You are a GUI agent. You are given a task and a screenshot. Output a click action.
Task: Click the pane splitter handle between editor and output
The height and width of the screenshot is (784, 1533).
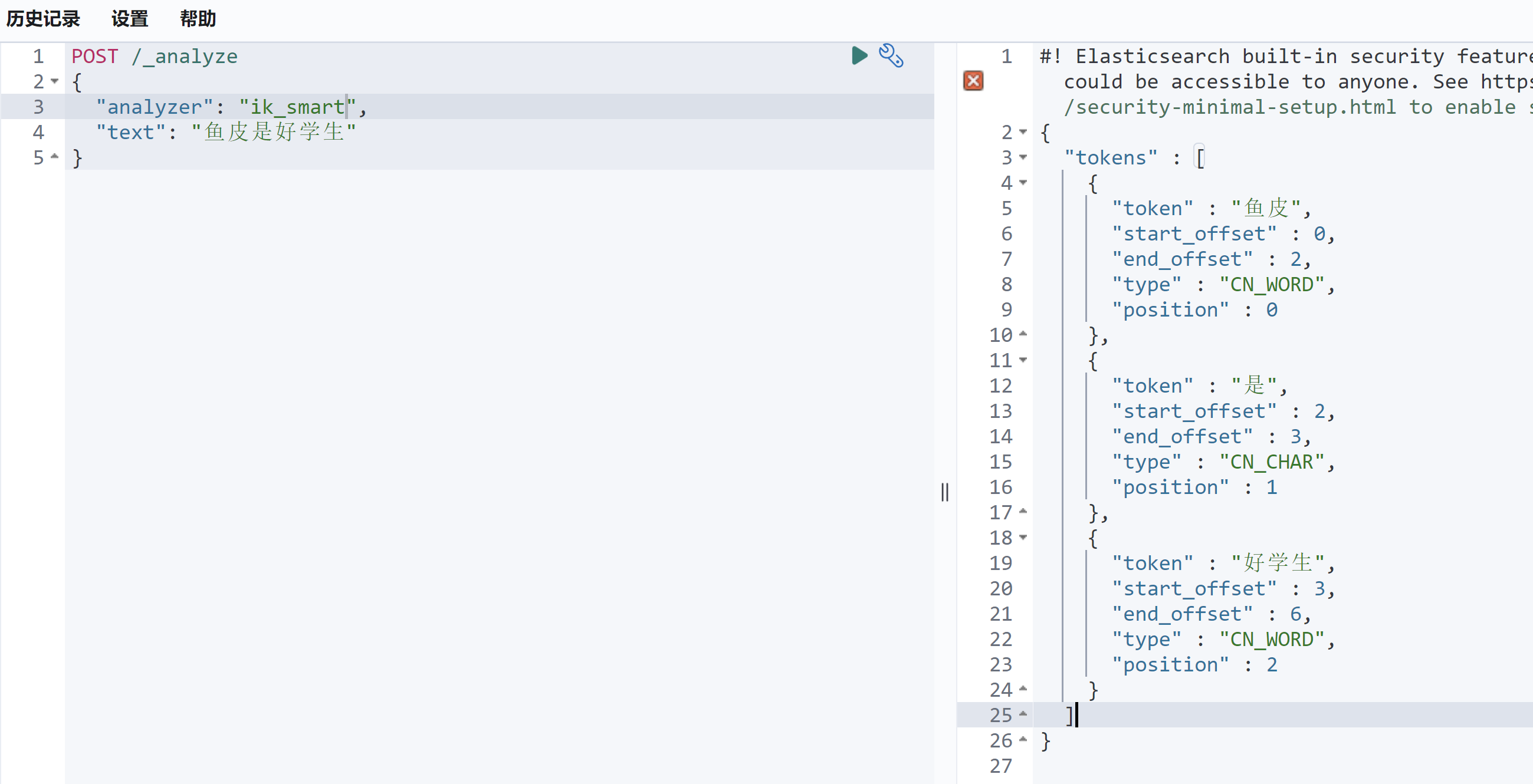point(945,493)
